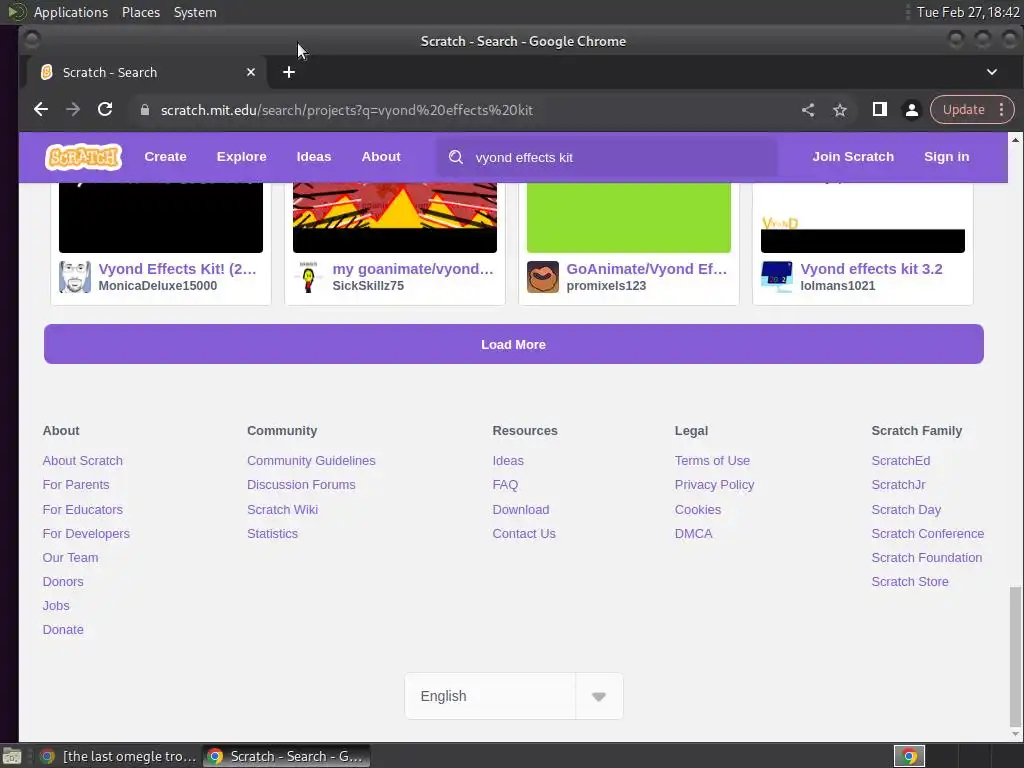Click Join Scratch

853,157
